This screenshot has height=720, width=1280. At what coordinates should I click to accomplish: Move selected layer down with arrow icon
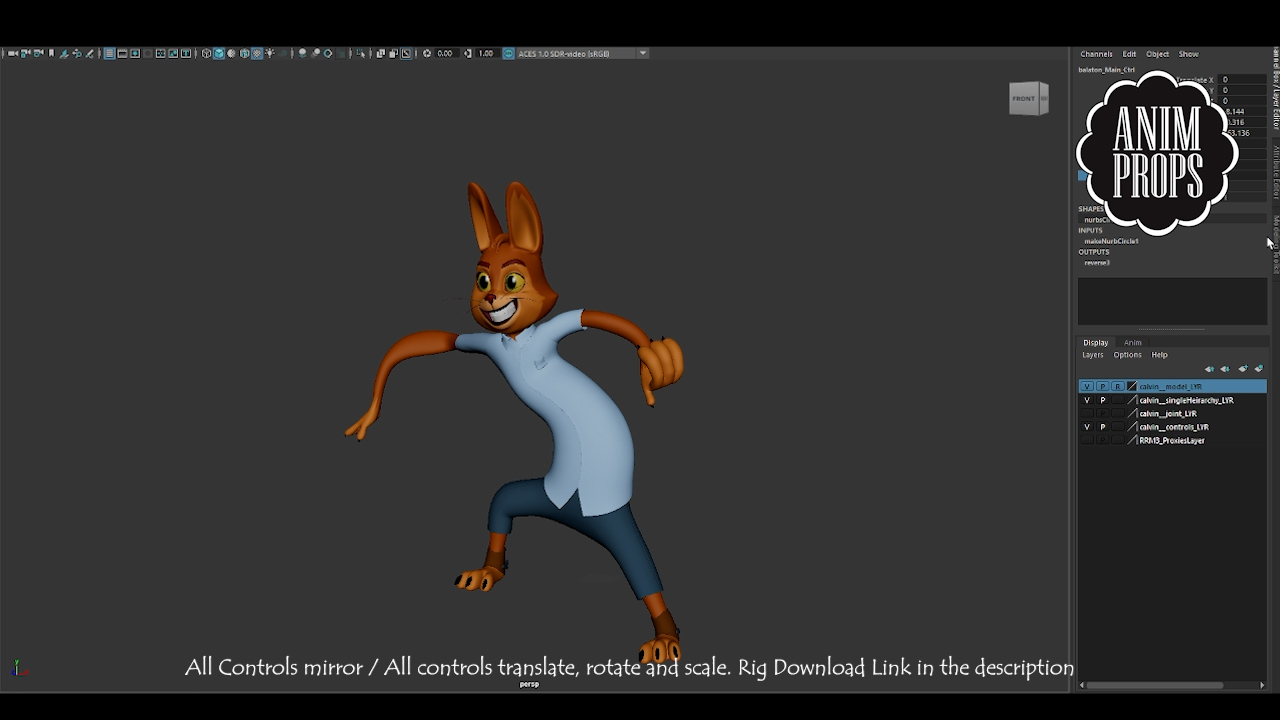click(x=1225, y=369)
